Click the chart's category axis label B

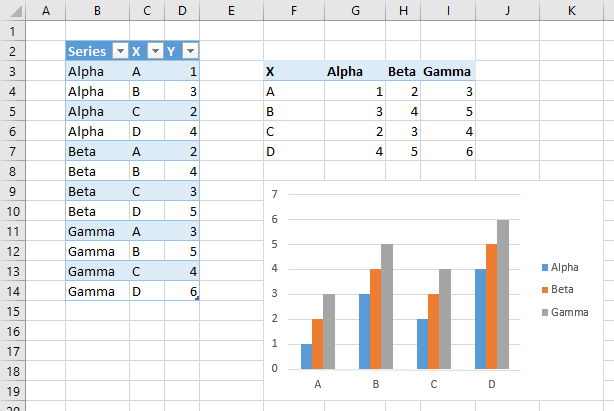[376, 384]
